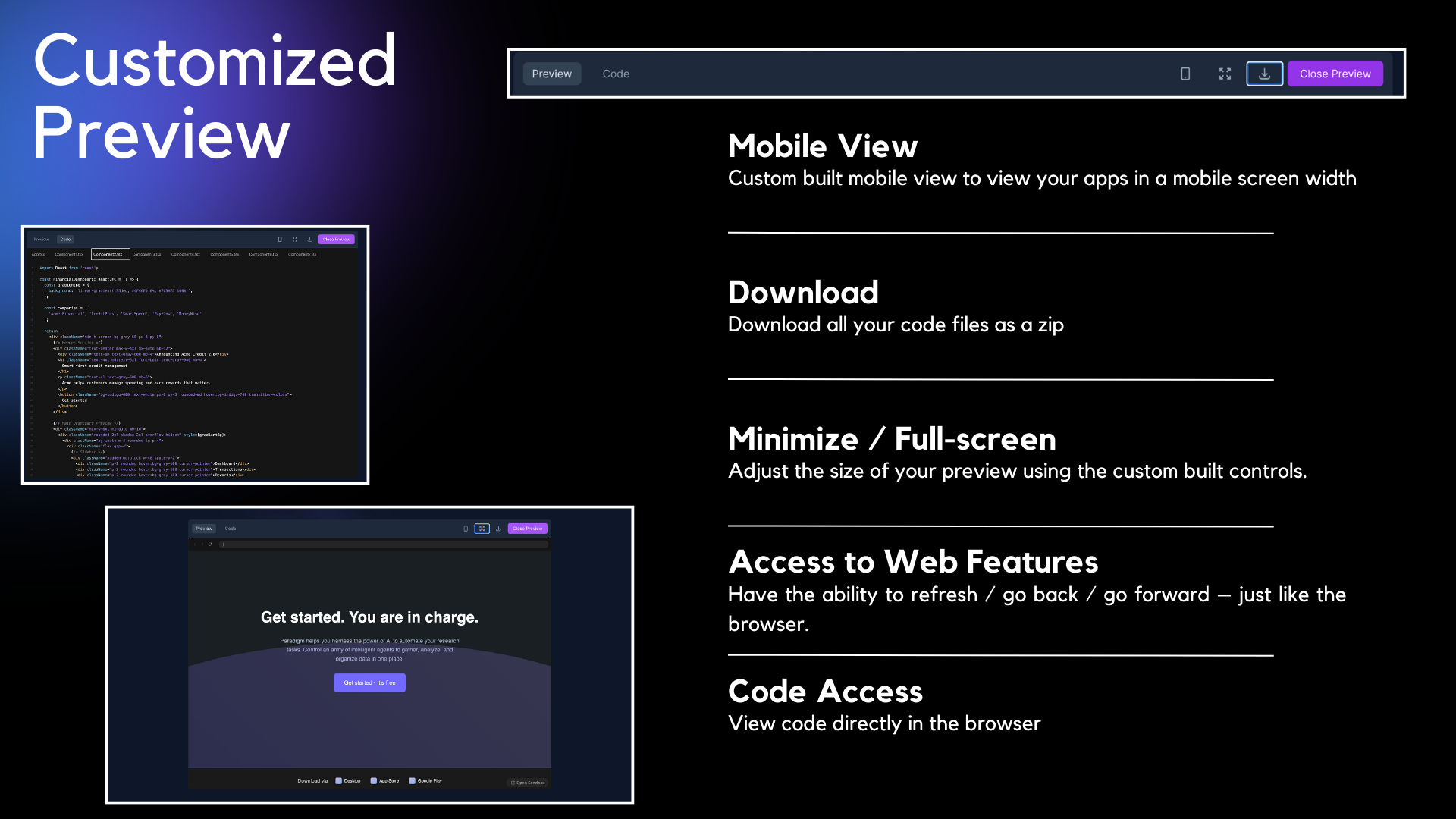1456x819 pixels.
Task: Click the 'Get started - It's free' button
Action: (x=369, y=682)
